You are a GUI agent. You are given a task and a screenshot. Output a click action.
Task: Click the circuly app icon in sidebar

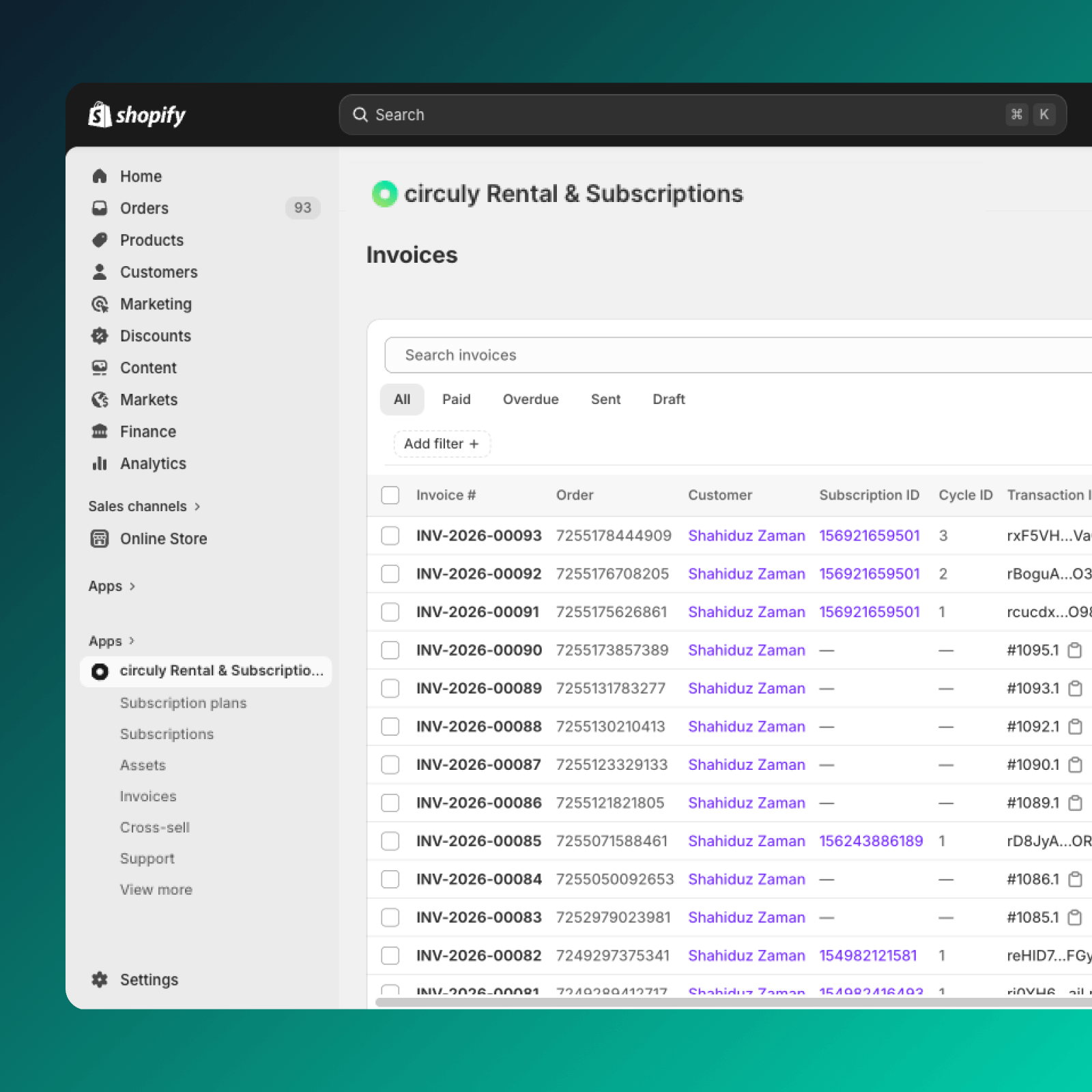tap(100, 672)
